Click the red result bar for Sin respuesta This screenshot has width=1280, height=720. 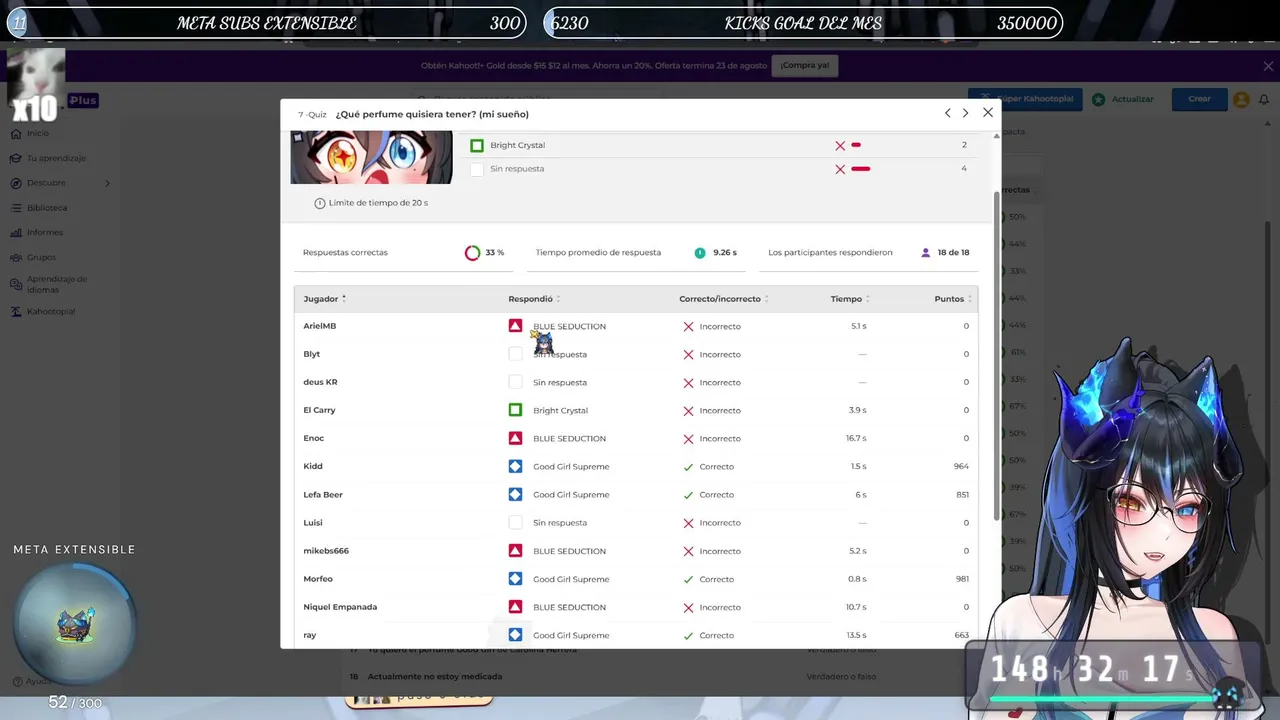[x=860, y=169]
